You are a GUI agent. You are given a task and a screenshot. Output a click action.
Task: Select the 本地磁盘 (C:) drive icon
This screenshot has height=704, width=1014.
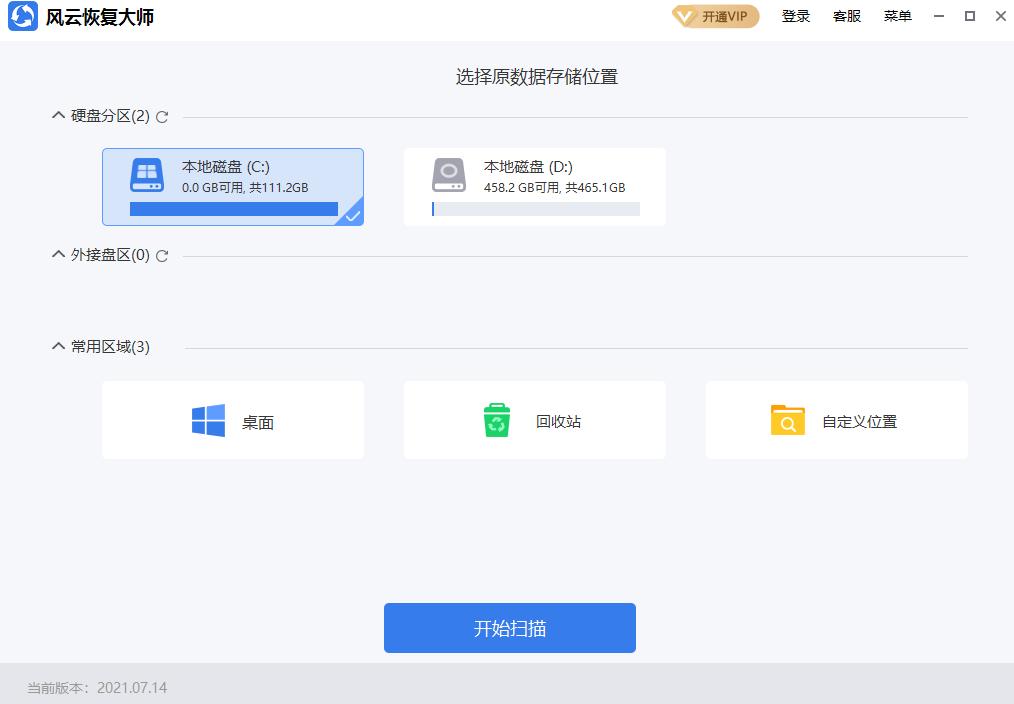coord(147,175)
